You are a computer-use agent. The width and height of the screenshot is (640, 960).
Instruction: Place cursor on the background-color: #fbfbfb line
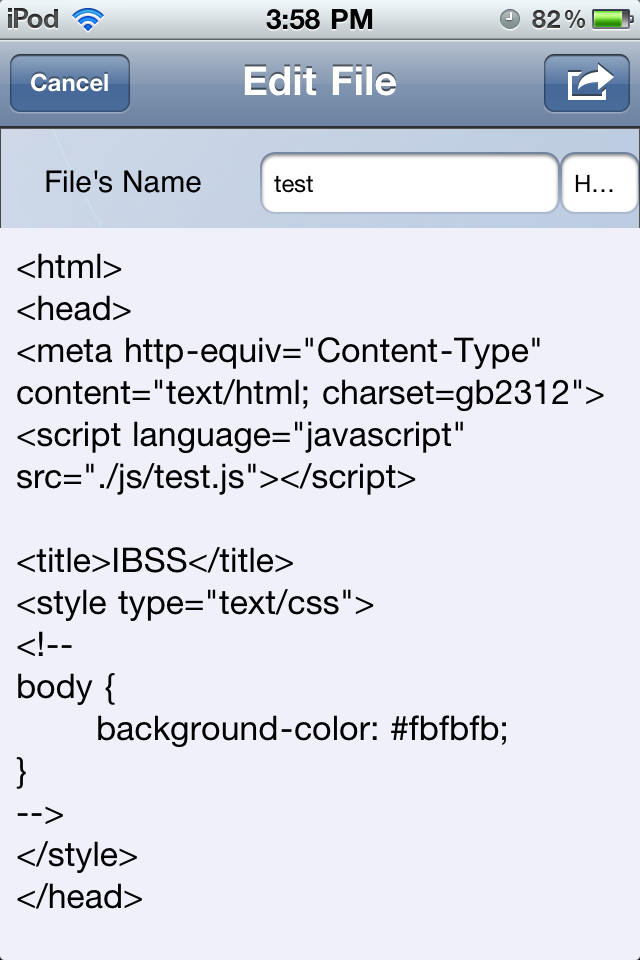pyautogui.click(x=303, y=729)
